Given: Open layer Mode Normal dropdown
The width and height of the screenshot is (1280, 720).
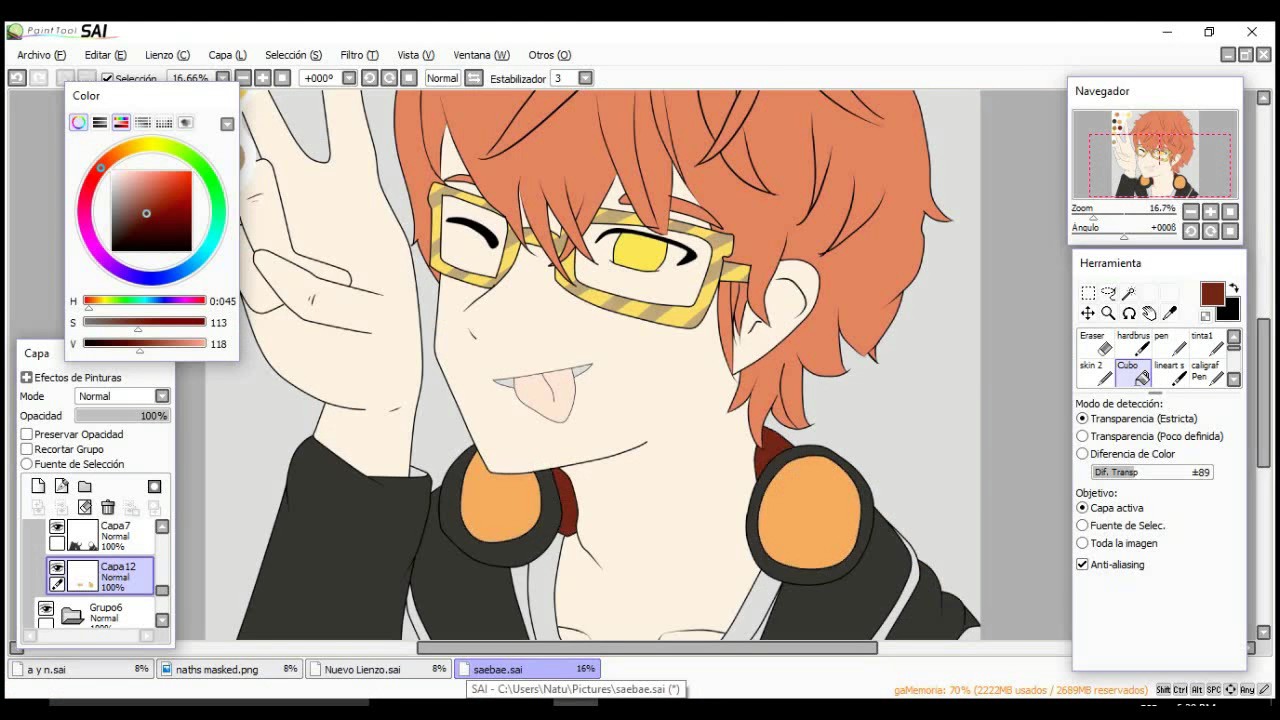Looking at the screenshot, I should click(x=162, y=396).
